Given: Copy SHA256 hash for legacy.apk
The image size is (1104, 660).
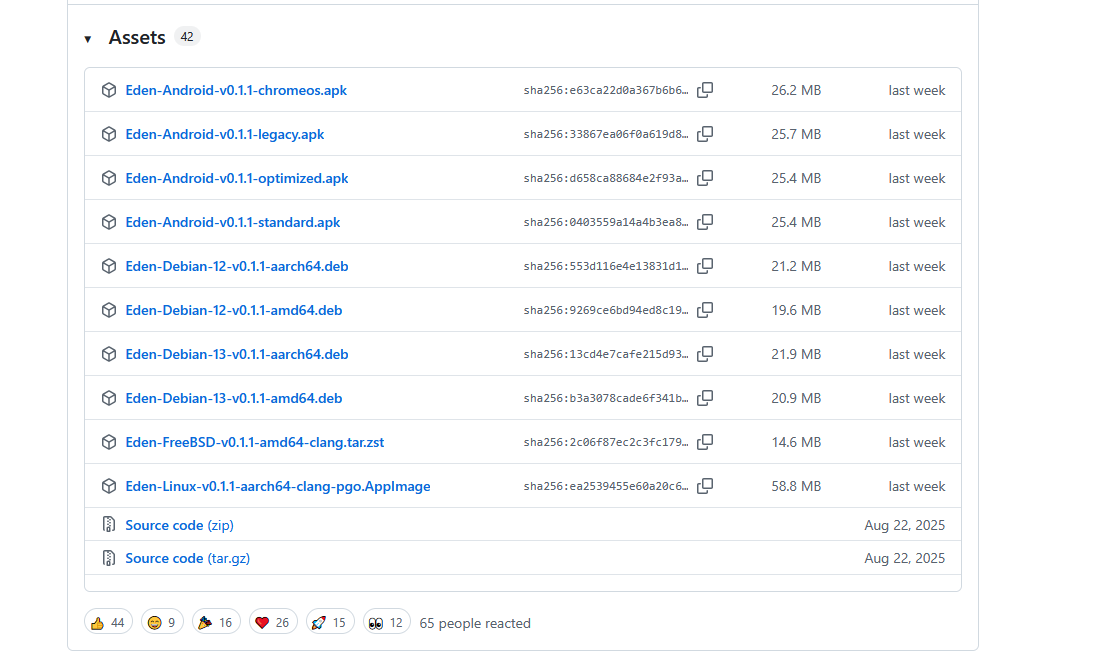Looking at the screenshot, I should click(x=705, y=134).
